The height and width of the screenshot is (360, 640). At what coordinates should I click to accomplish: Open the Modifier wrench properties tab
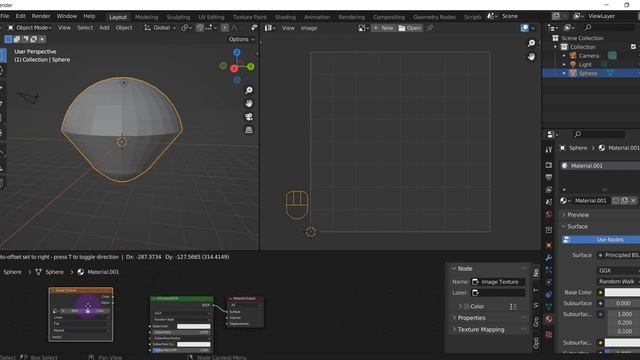coord(549,258)
